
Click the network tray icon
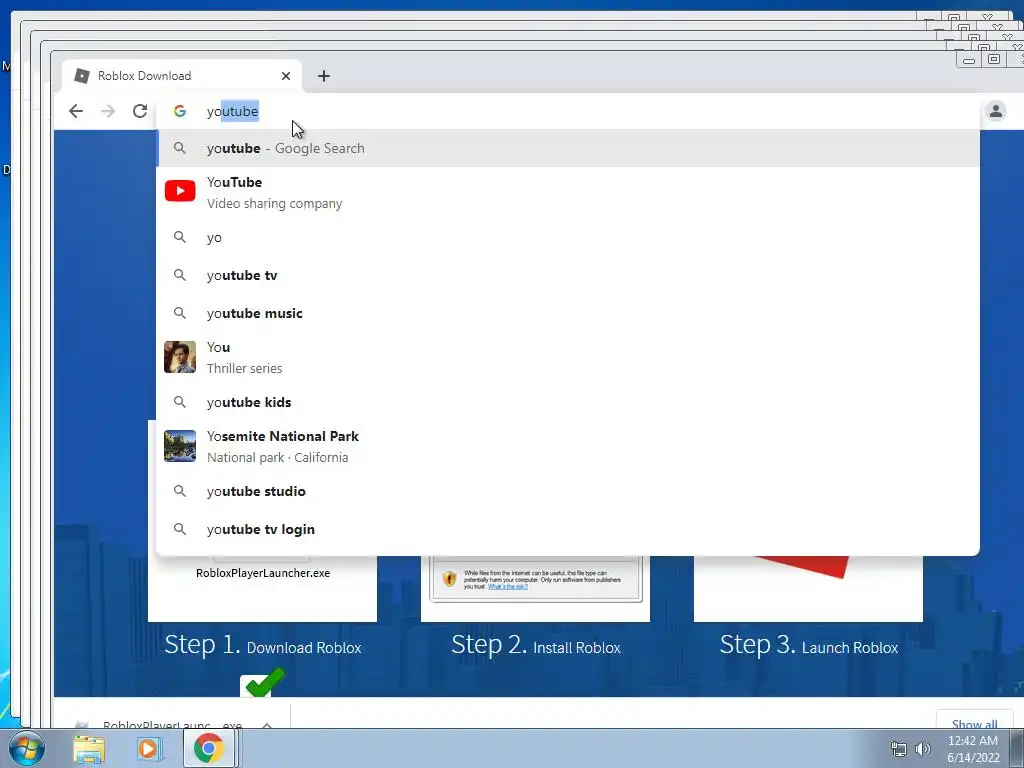click(x=899, y=749)
